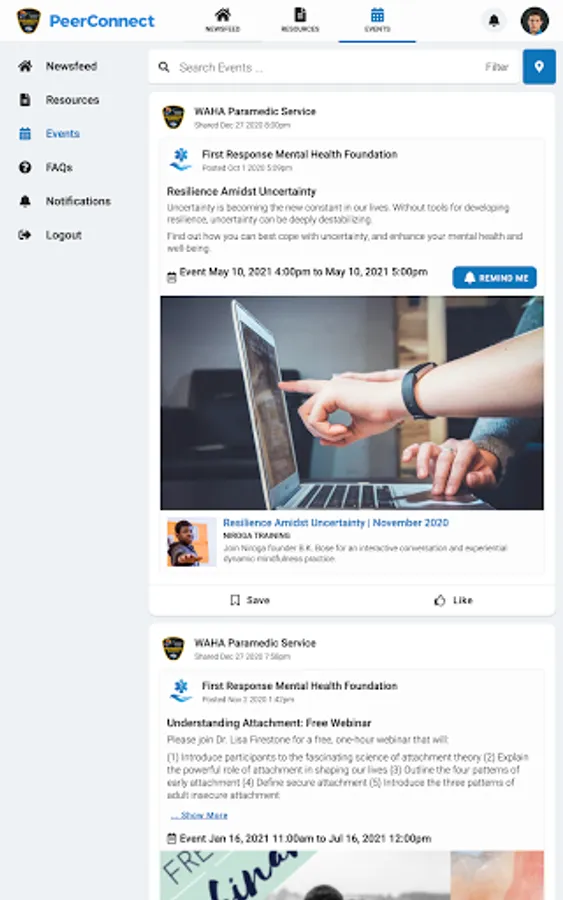Click the Remind Me button
The width and height of the screenshot is (563, 900).
pyautogui.click(x=494, y=278)
